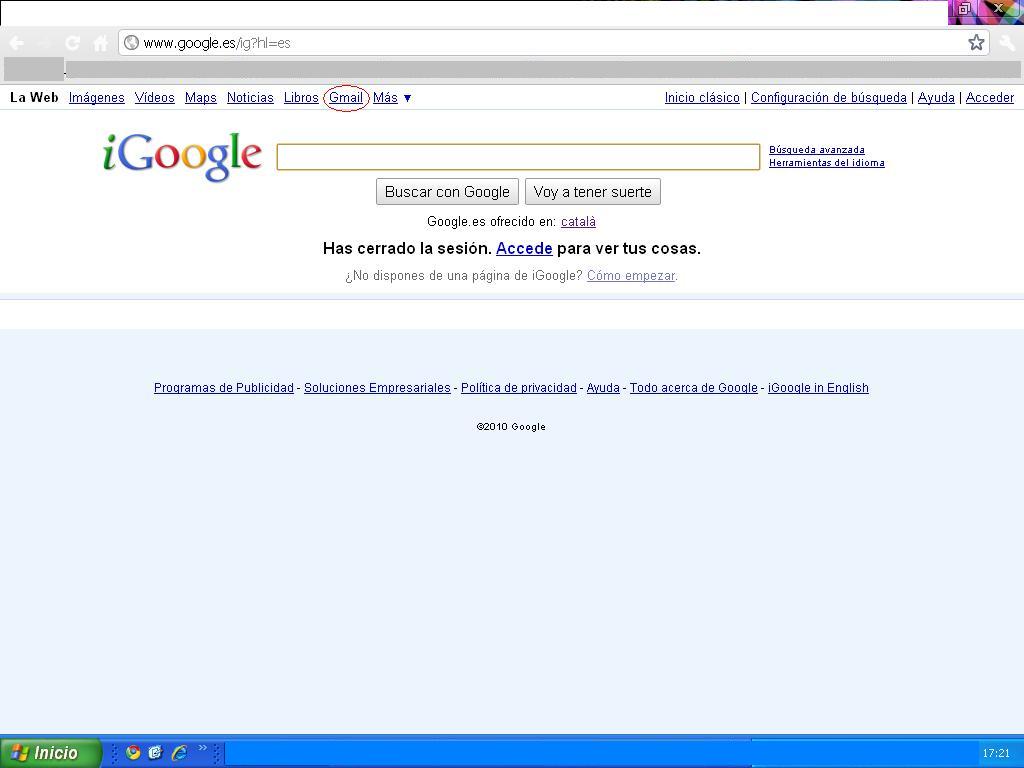The height and width of the screenshot is (768, 1024).
Task: Click the footer Ayuda link
Action: pyautogui.click(x=603, y=387)
